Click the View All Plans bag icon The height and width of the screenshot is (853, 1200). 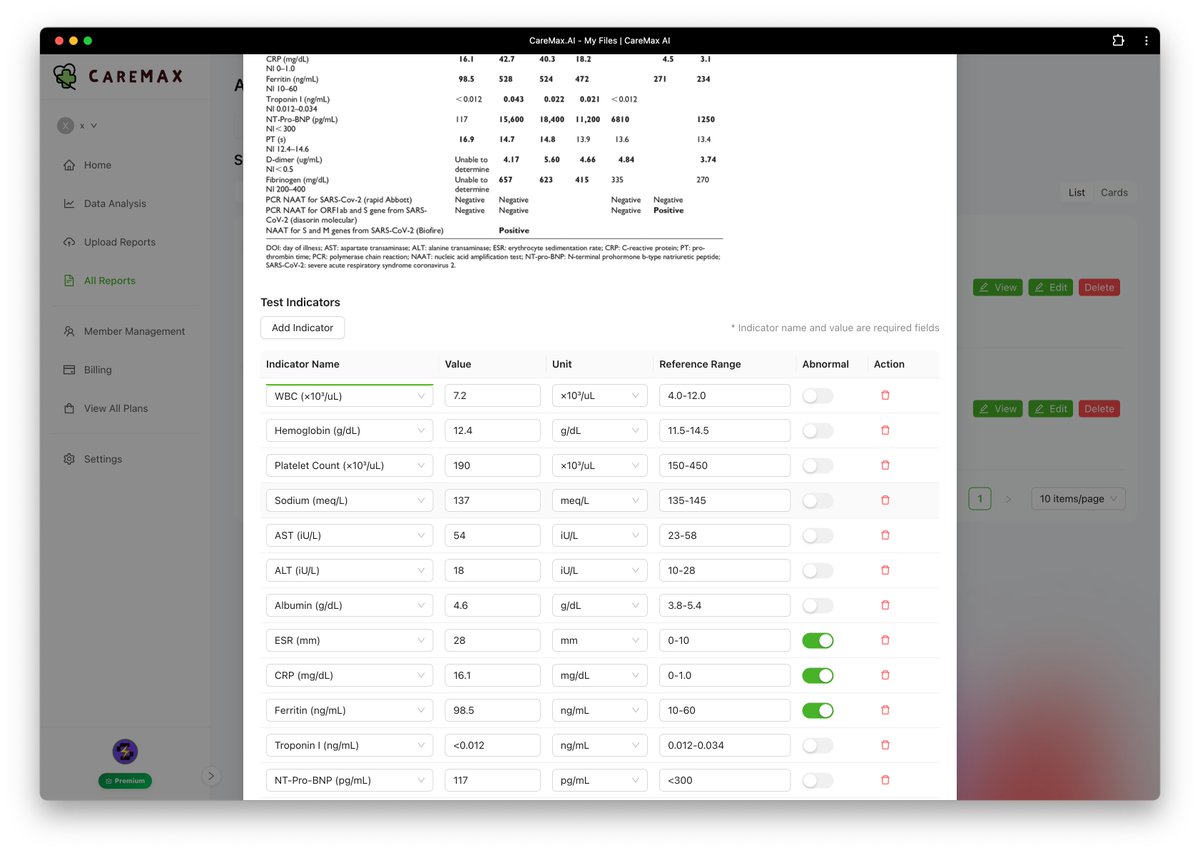[x=69, y=408]
